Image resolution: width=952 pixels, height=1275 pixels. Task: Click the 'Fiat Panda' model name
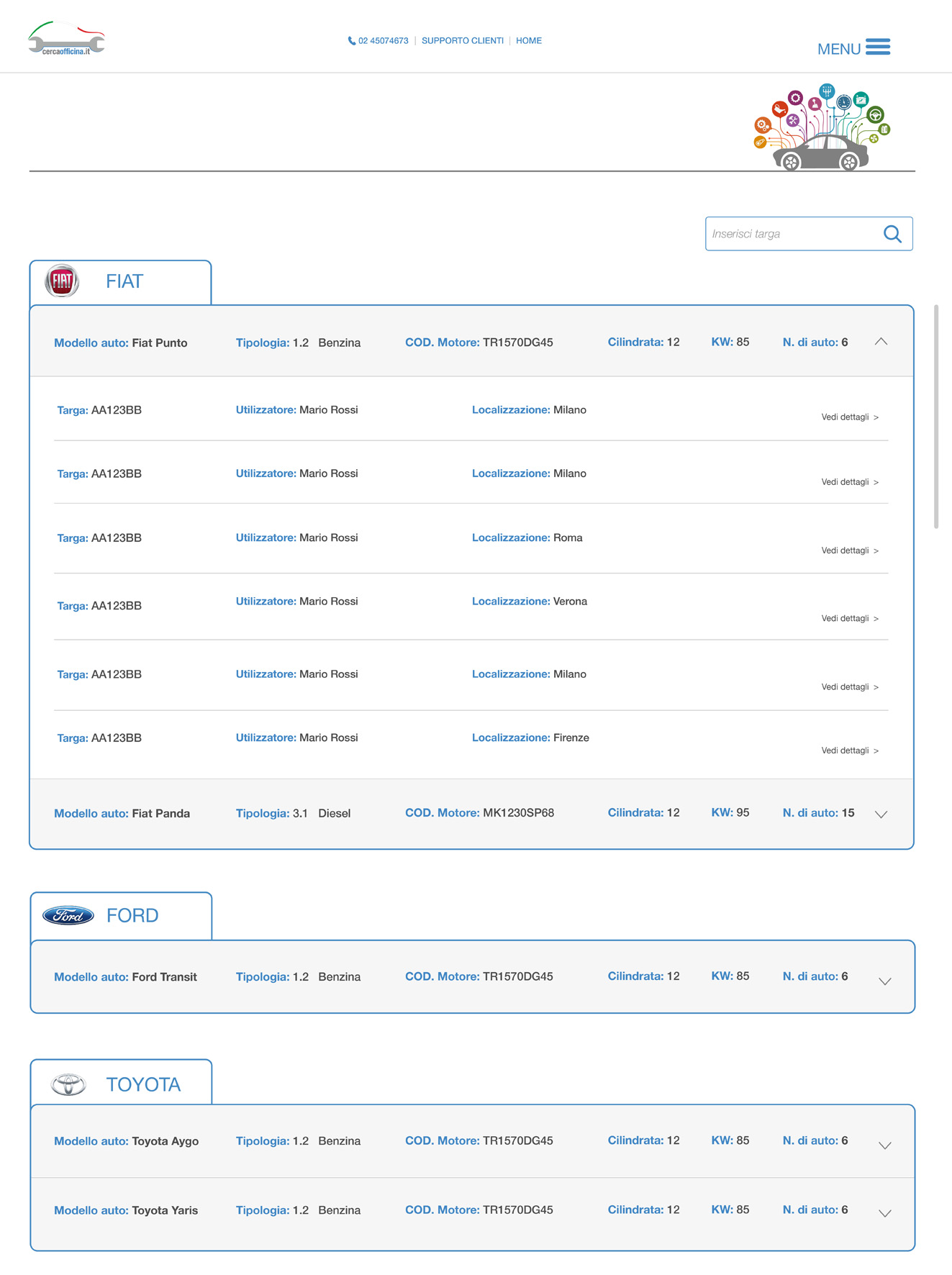coord(161,814)
